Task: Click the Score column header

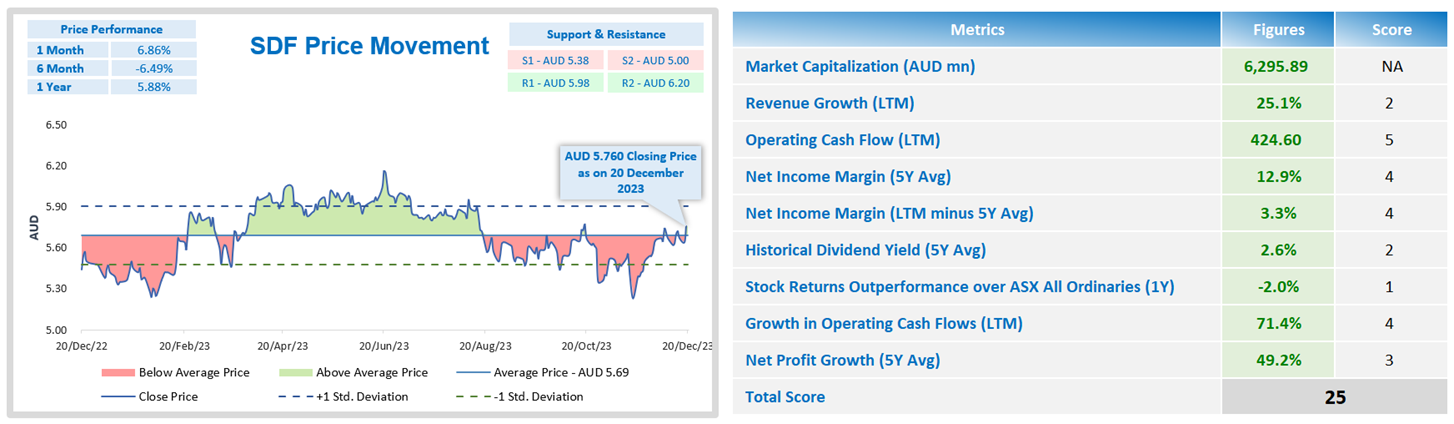Action: coord(1392,29)
